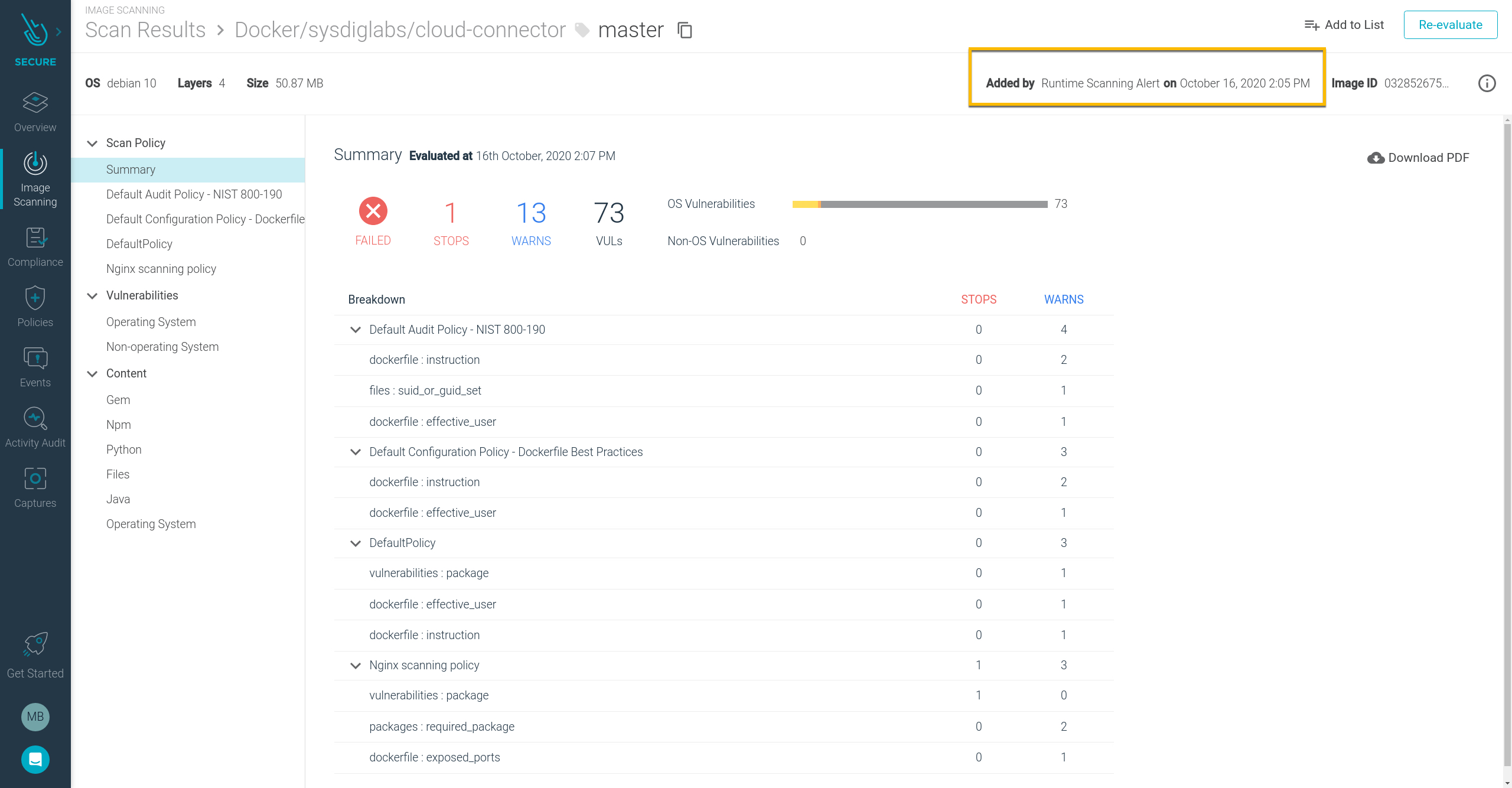Select Nginx scanning policy in sidebar
The image size is (1512, 788).
click(x=161, y=269)
